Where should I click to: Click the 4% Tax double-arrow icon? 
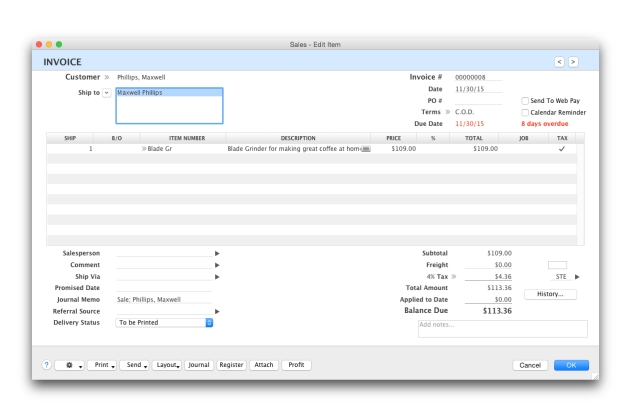(x=454, y=277)
